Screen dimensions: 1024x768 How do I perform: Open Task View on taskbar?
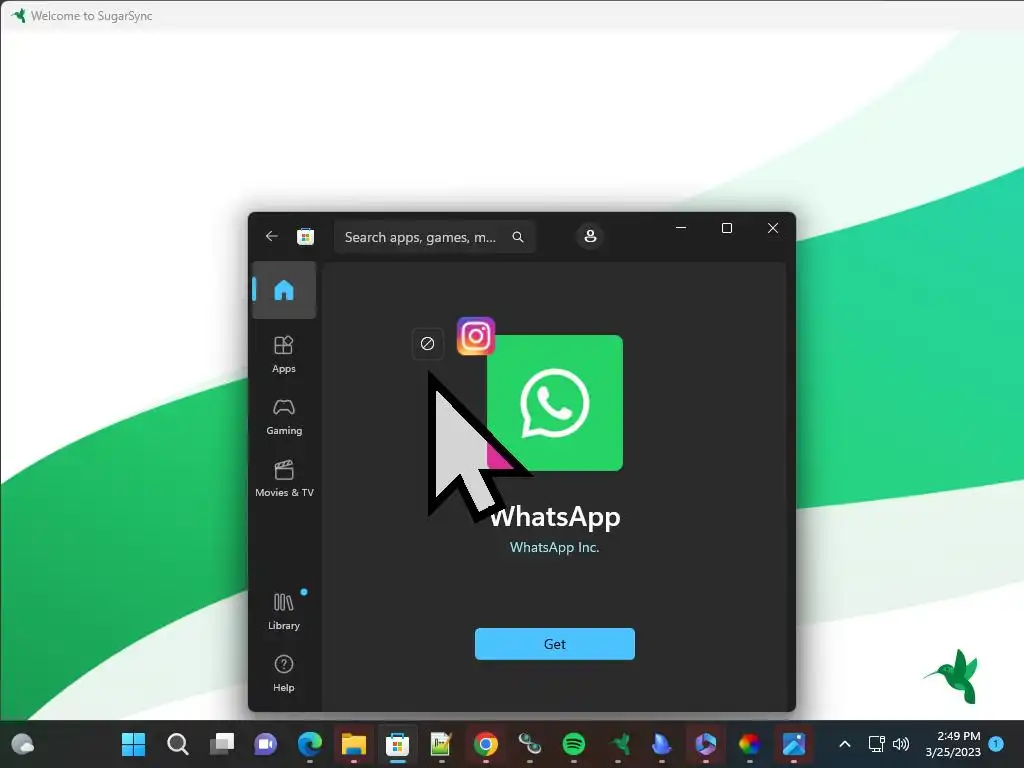pos(222,744)
